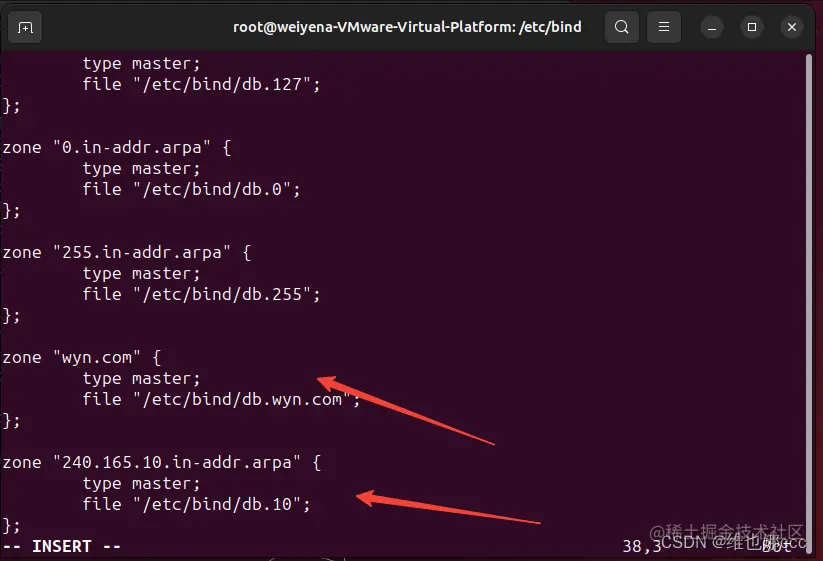This screenshot has width=823, height=561.
Task: Click zone "240.165.10.in-addr.arpa" line
Action: tap(161, 462)
